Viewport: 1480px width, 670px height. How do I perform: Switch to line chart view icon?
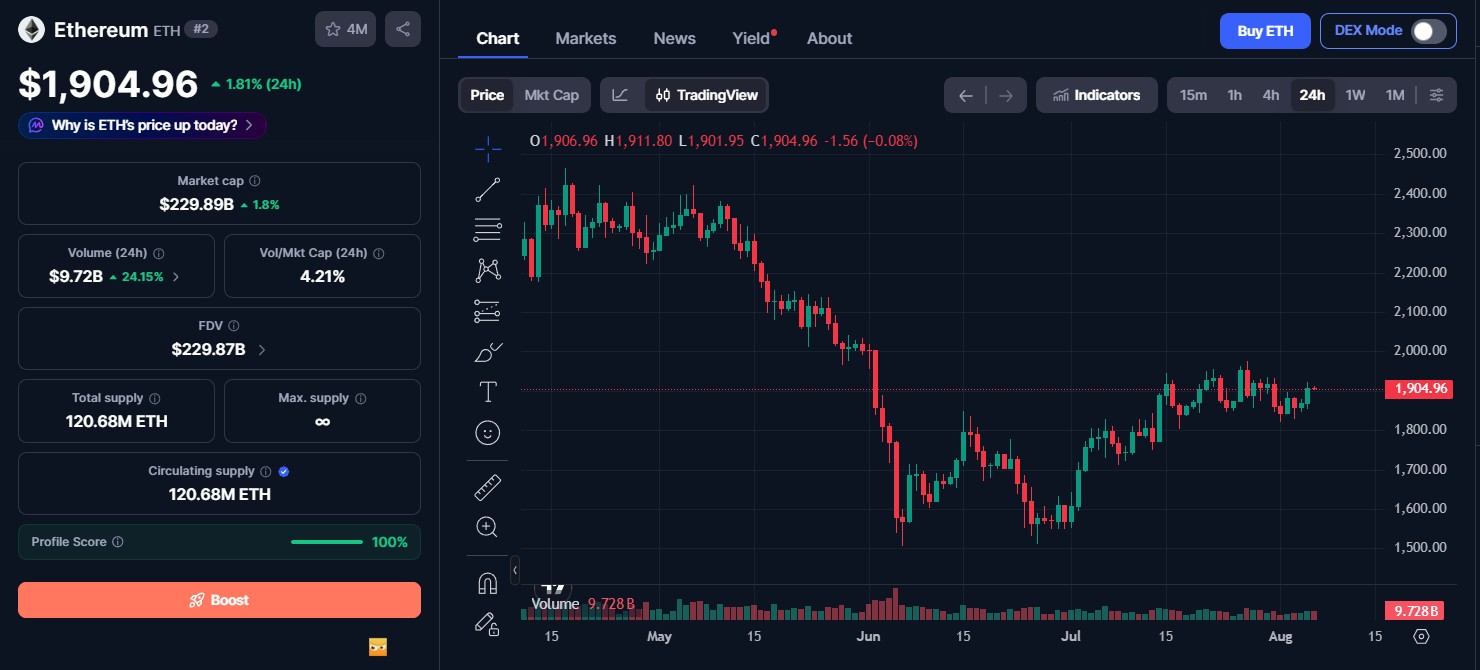(x=621, y=95)
